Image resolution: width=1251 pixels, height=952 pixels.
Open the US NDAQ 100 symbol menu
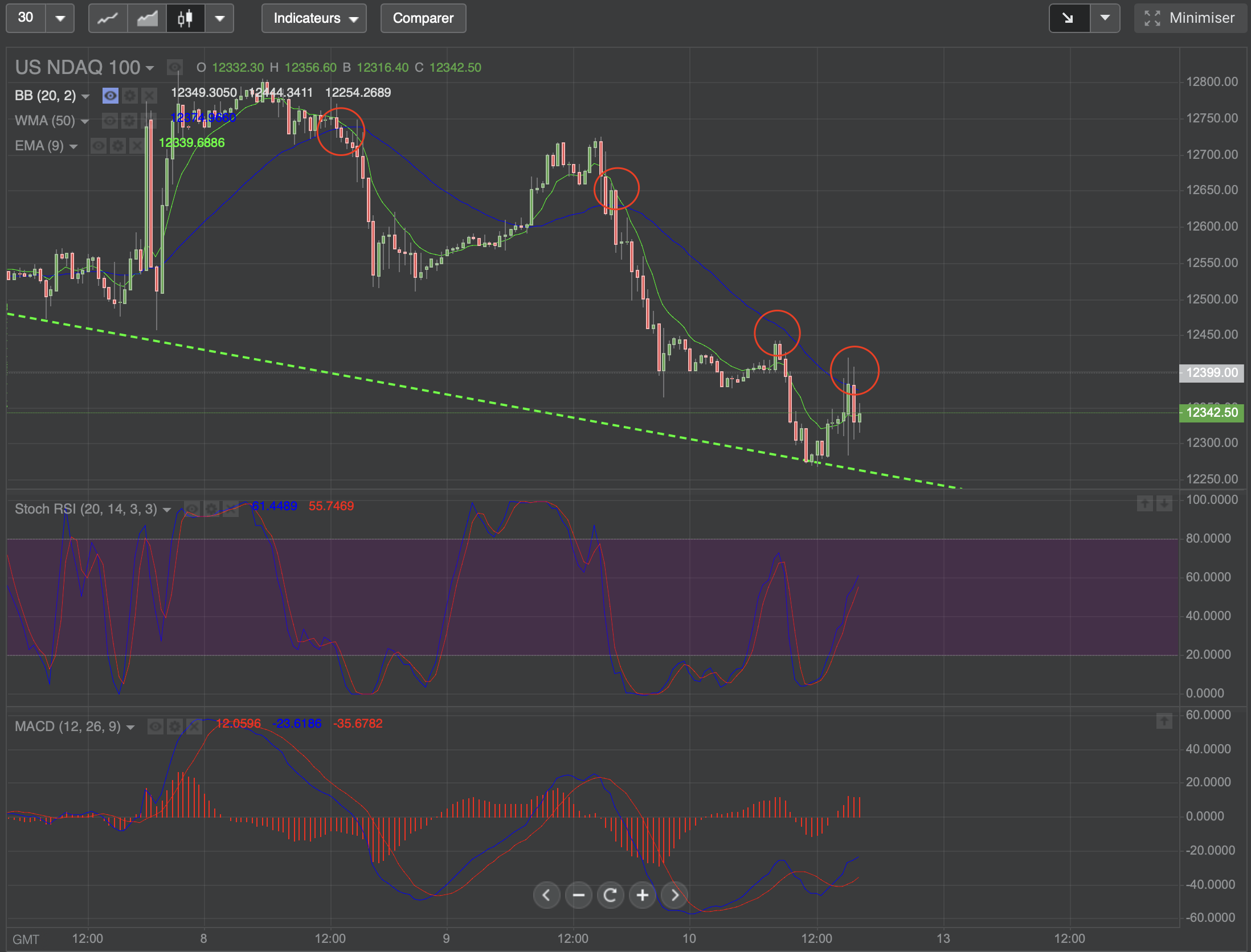click(150, 68)
